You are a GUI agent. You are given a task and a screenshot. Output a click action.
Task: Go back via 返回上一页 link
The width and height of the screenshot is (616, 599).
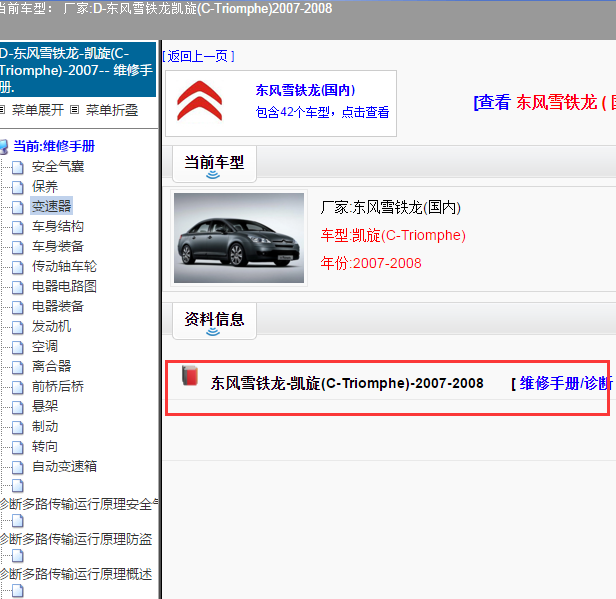click(198, 57)
